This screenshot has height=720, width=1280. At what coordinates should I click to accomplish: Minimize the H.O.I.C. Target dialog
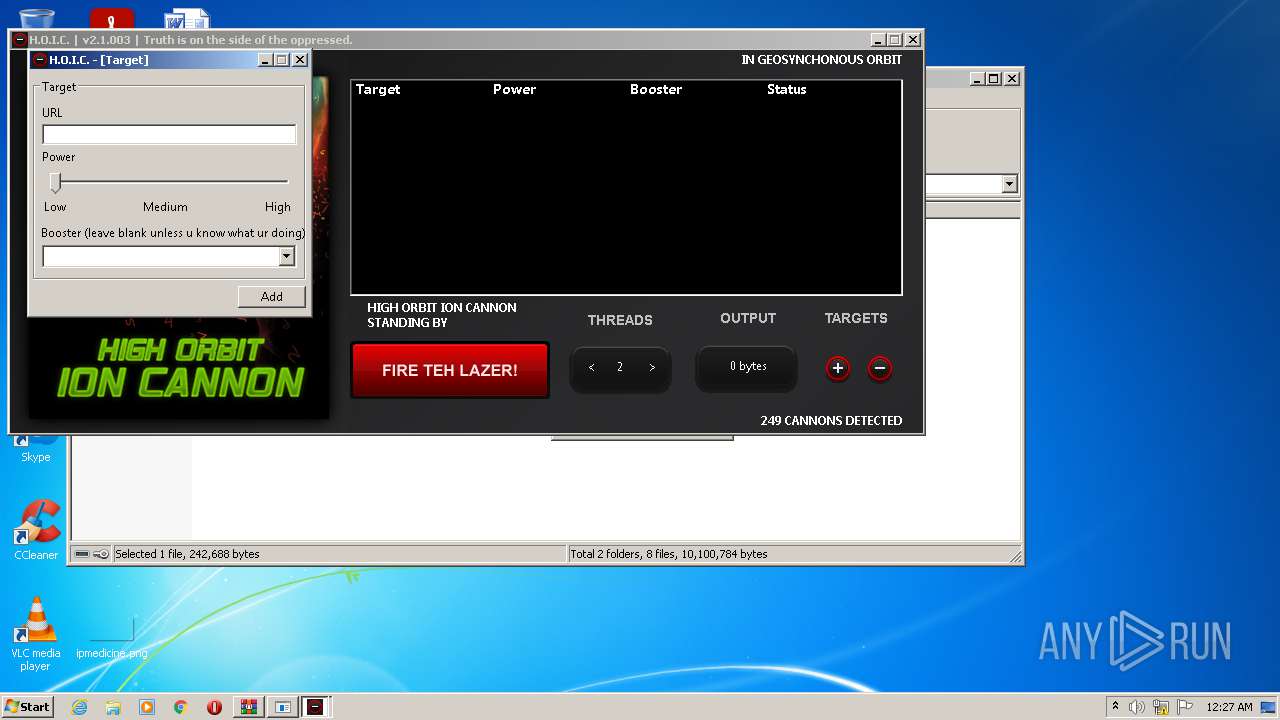(x=265, y=60)
